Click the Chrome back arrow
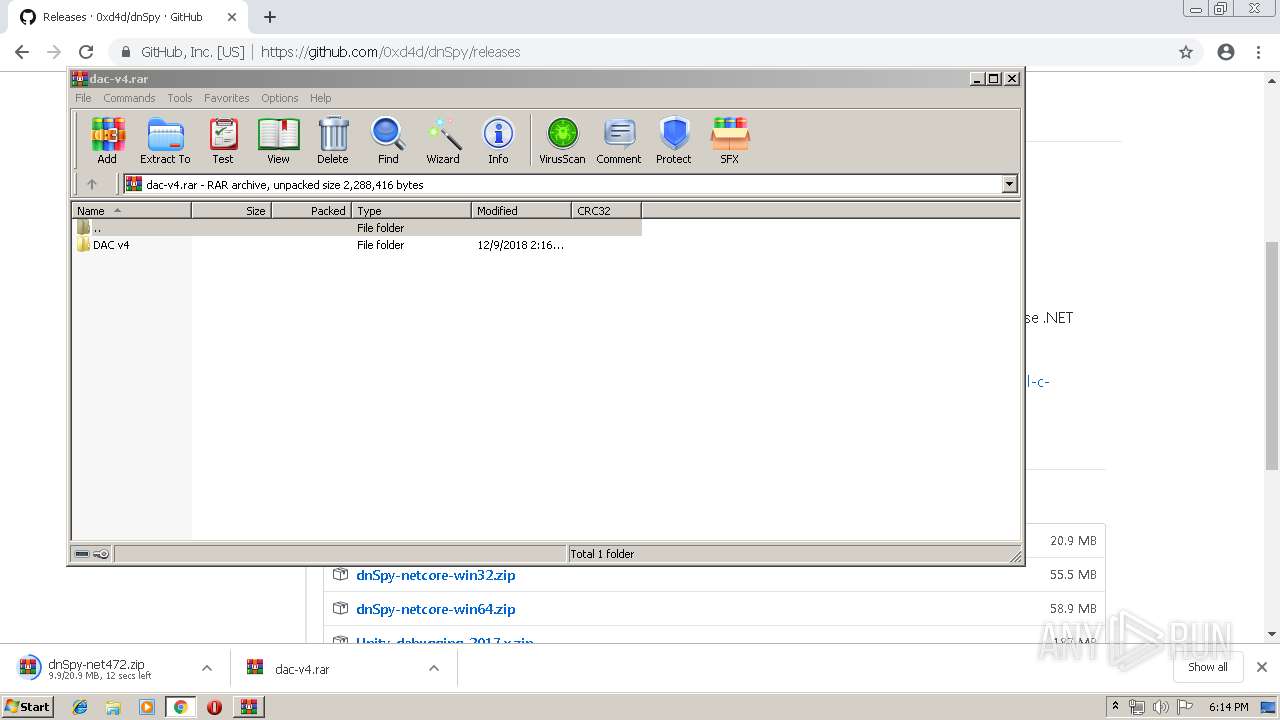 click(x=22, y=52)
